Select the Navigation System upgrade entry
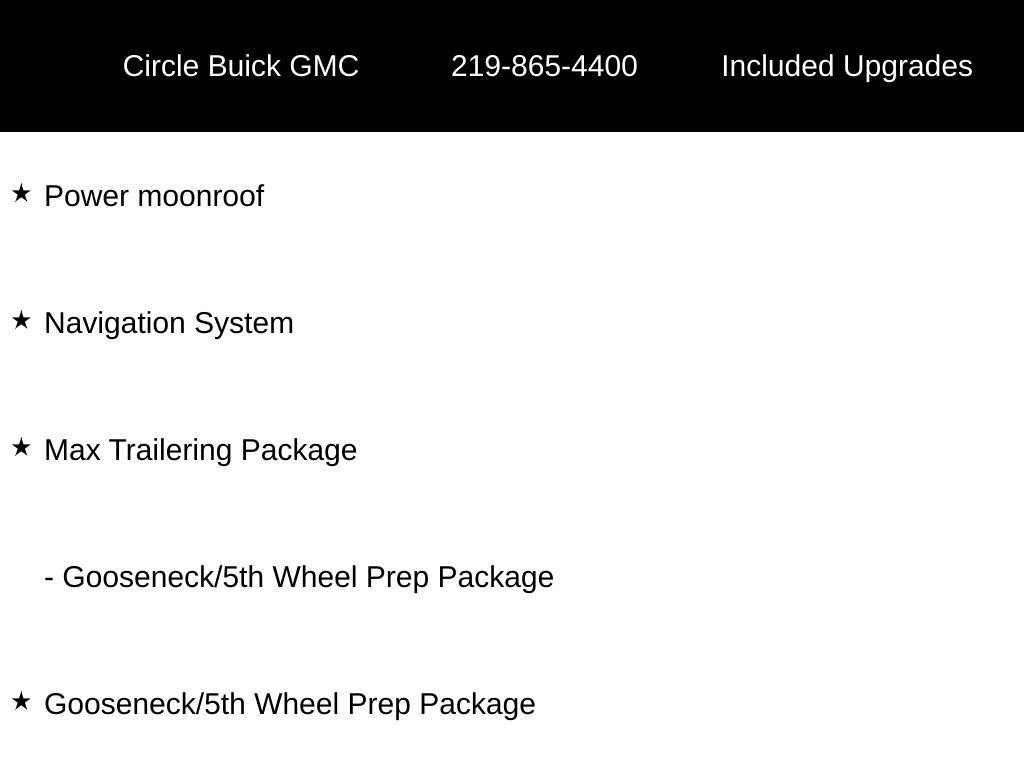 (x=168, y=323)
